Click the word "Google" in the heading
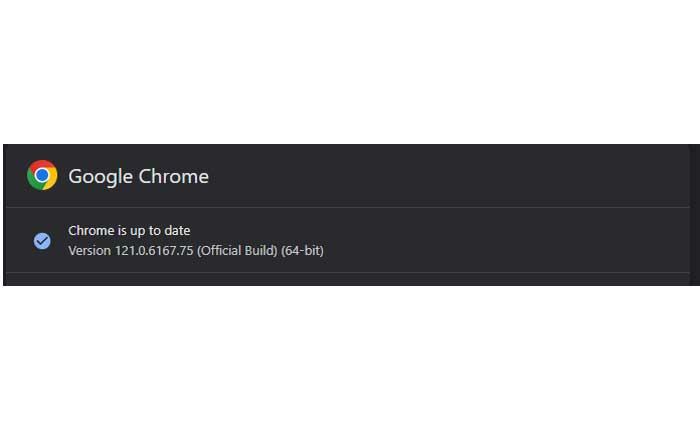The width and height of the screenshot is (700, 430). (x=100, y=177)
